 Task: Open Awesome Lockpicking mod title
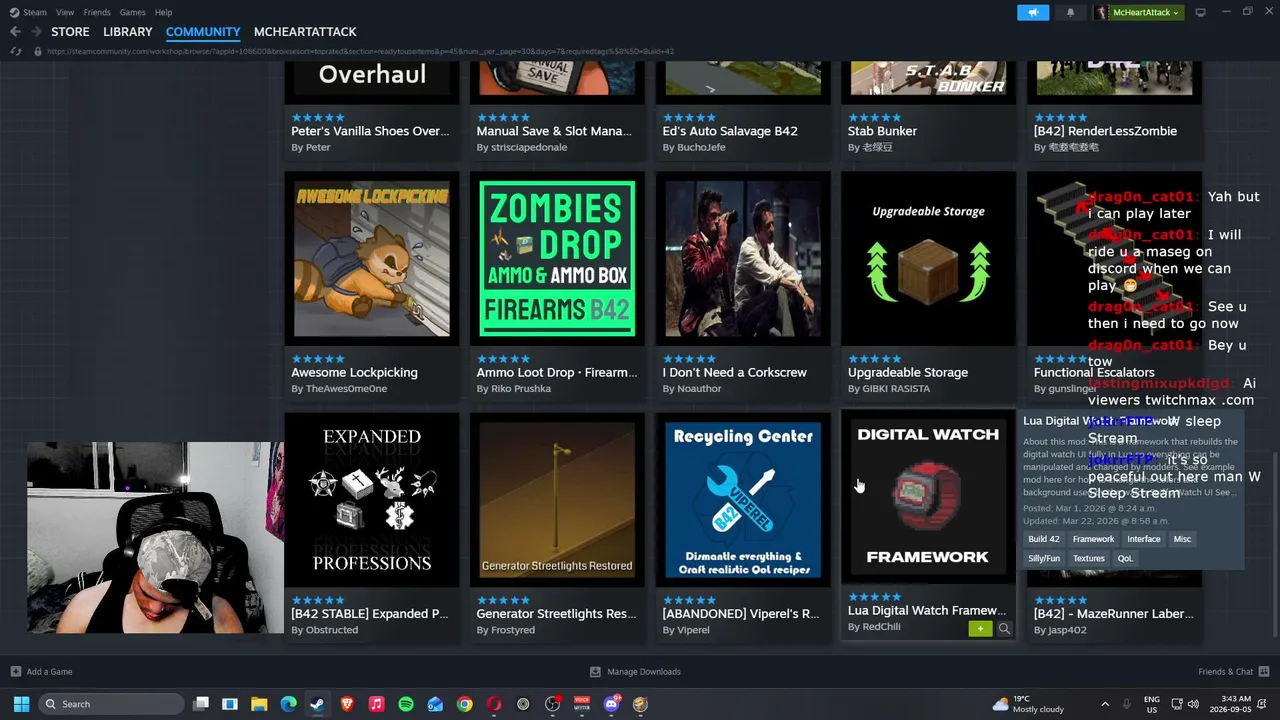tap(354, 372)
